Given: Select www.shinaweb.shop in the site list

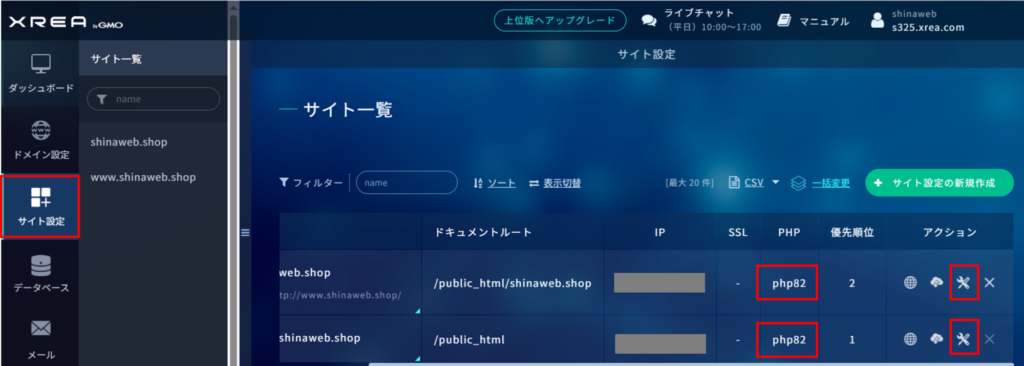Looking at the screenshot, I should [x=143, y=177].
